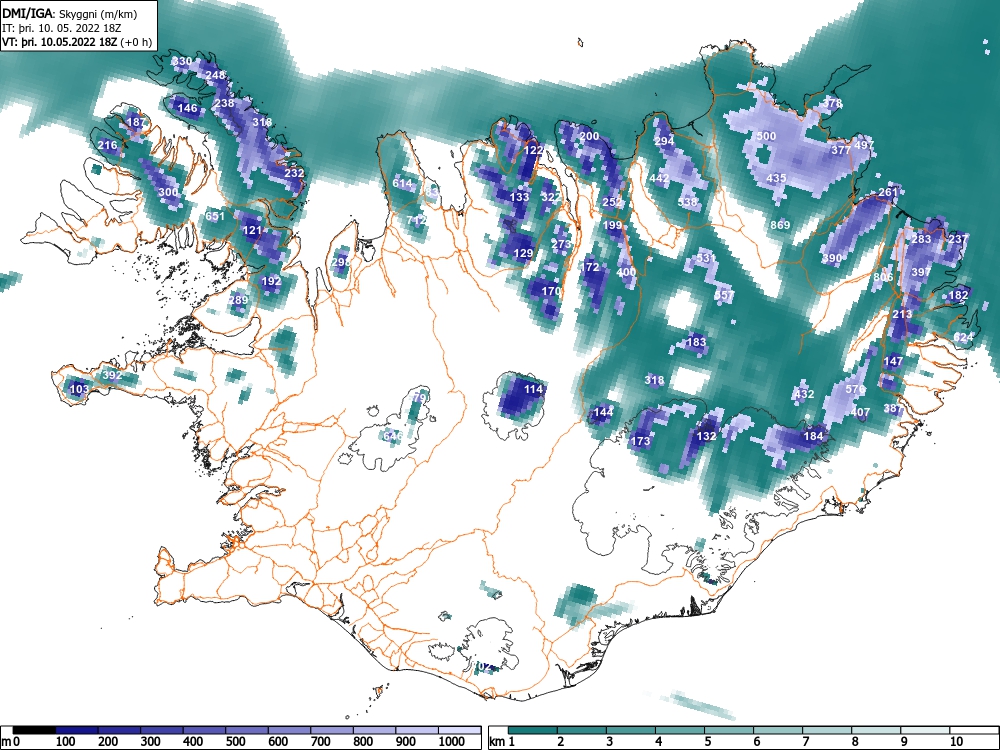Click the visibility value 392 on the map

112,375
